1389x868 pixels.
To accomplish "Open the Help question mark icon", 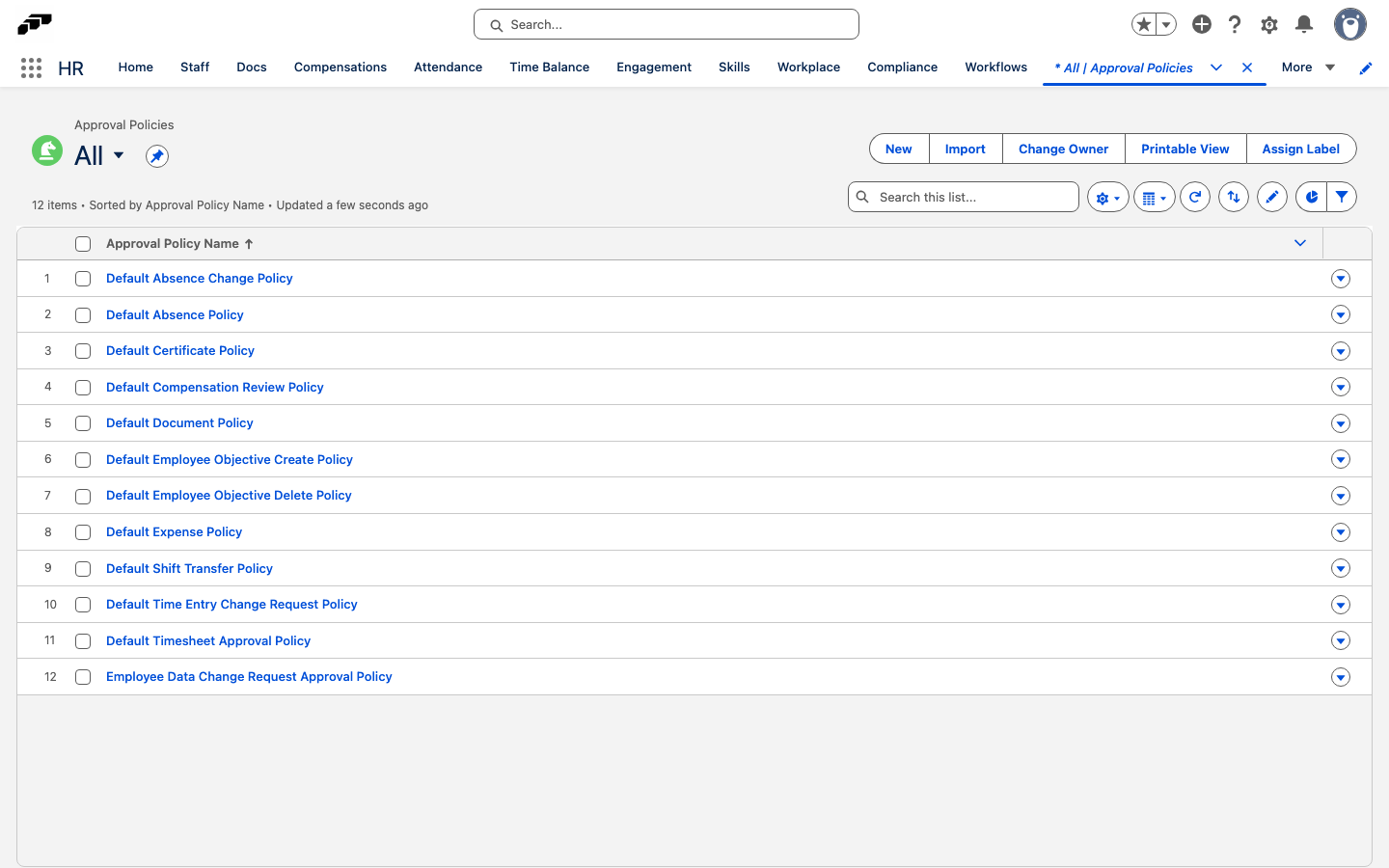I will [1235, 24].
